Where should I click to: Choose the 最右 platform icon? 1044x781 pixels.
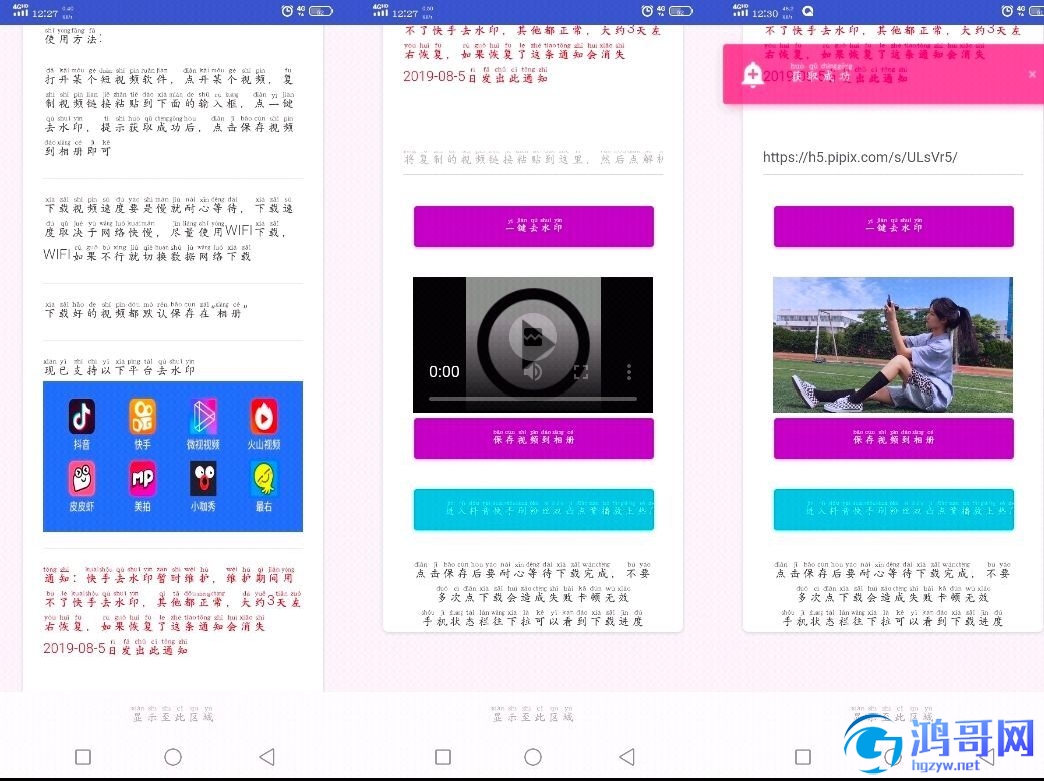(x=264, y=479)
